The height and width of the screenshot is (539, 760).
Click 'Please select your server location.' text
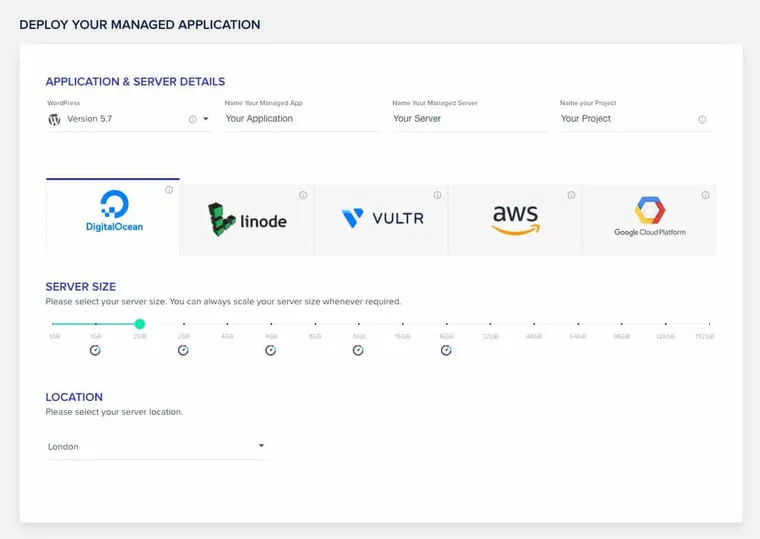click(x=114, y=412)
